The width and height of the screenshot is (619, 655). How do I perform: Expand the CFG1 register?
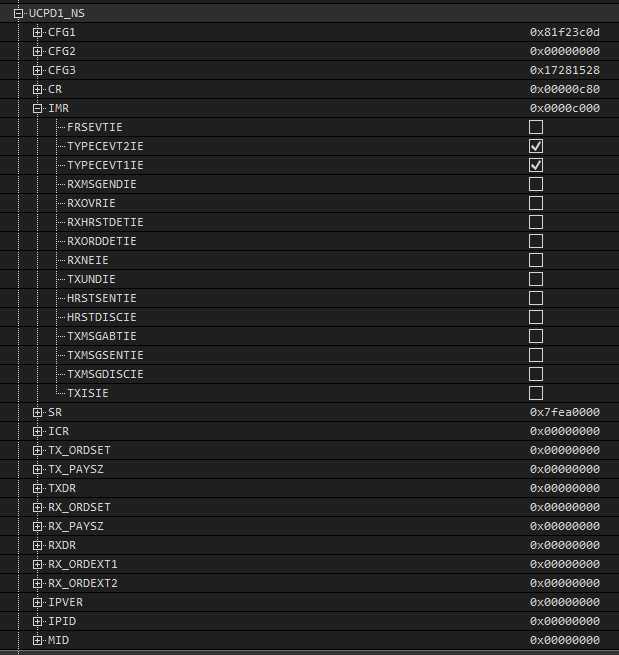pos(38,33)
